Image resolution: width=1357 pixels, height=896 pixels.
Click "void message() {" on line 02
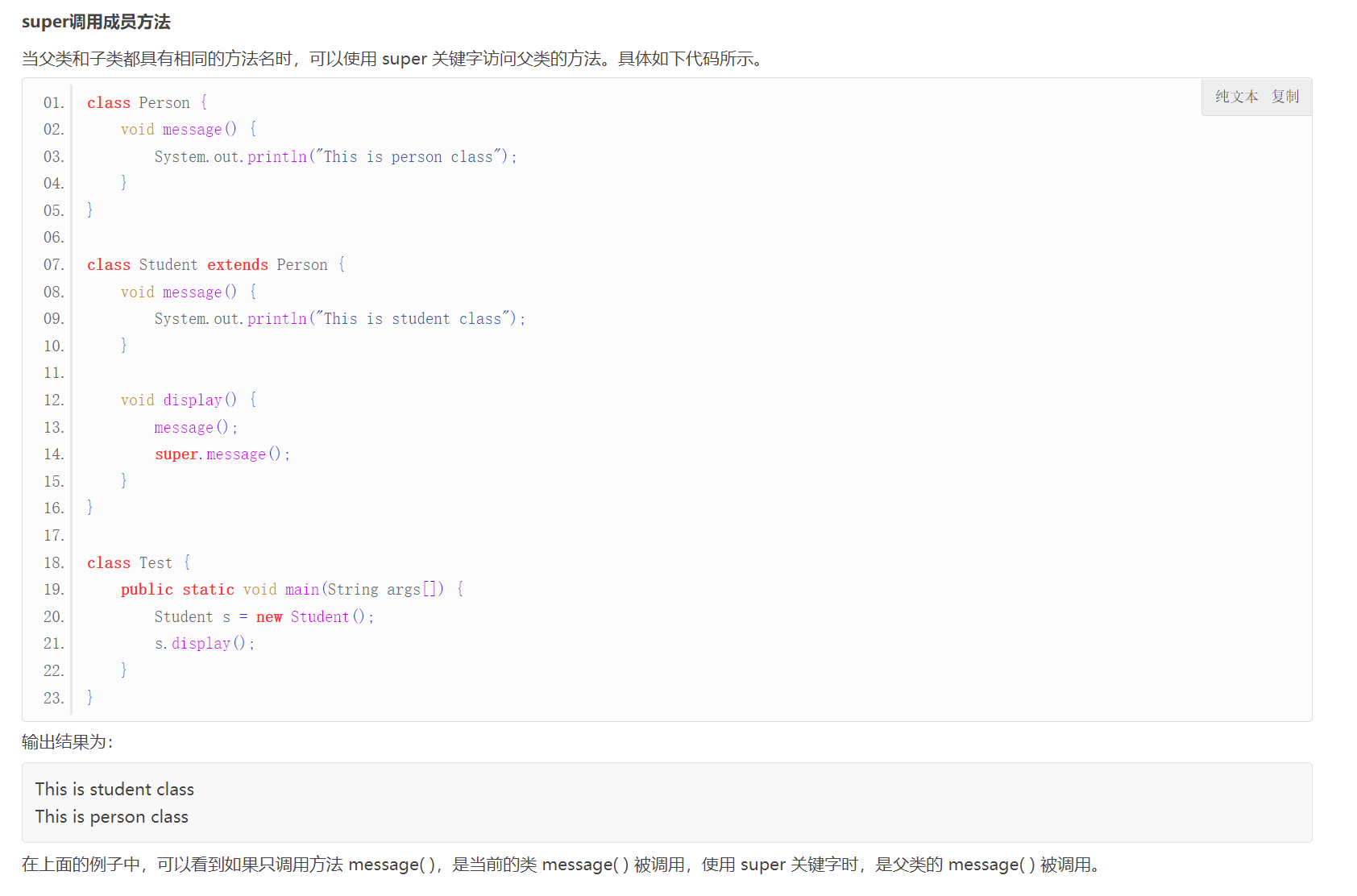pos(189,129)
